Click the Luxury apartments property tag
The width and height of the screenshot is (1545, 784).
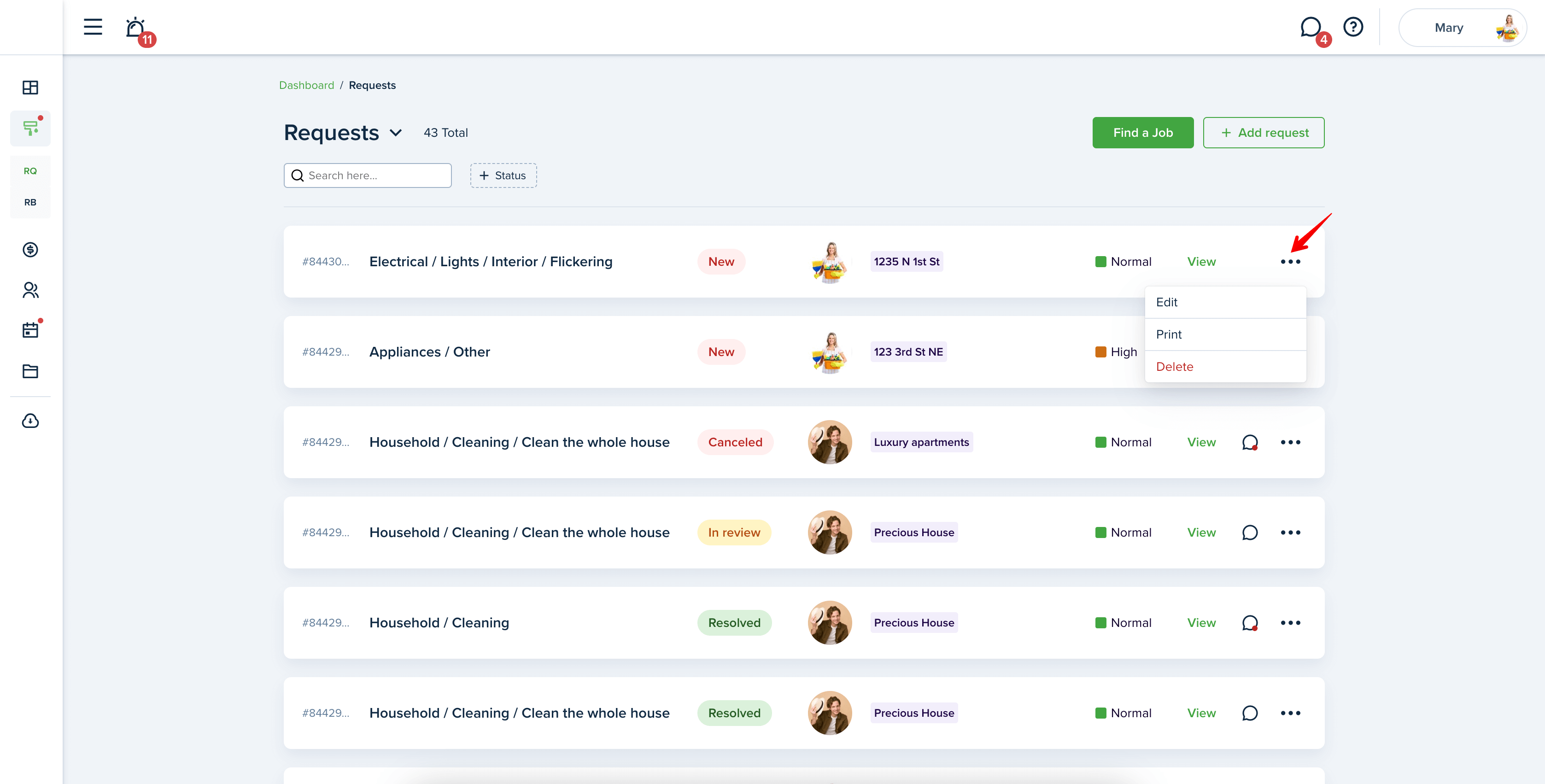[921, 442]
